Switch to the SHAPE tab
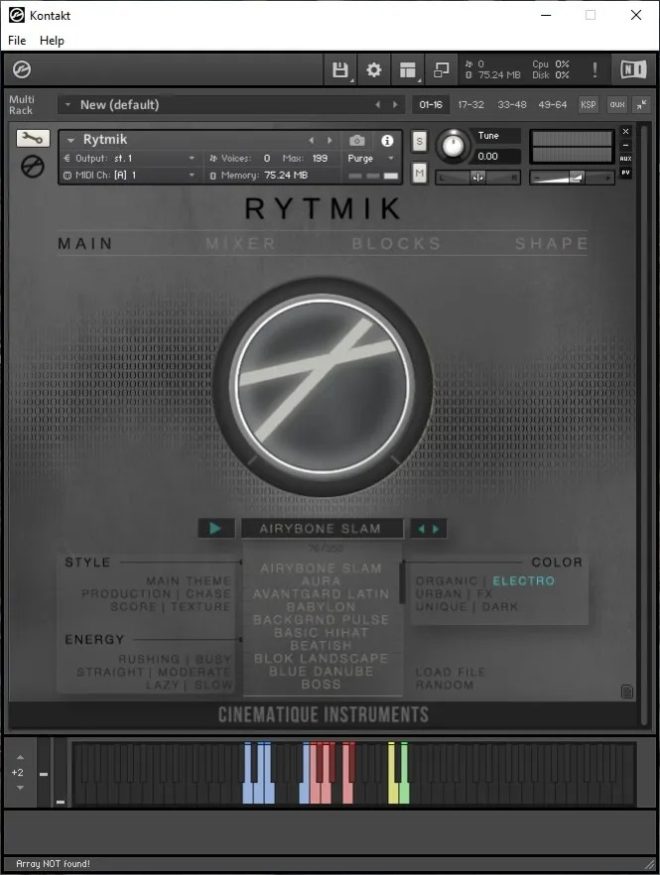This screenshot has width=660, height=875. (x=551, y=243)
